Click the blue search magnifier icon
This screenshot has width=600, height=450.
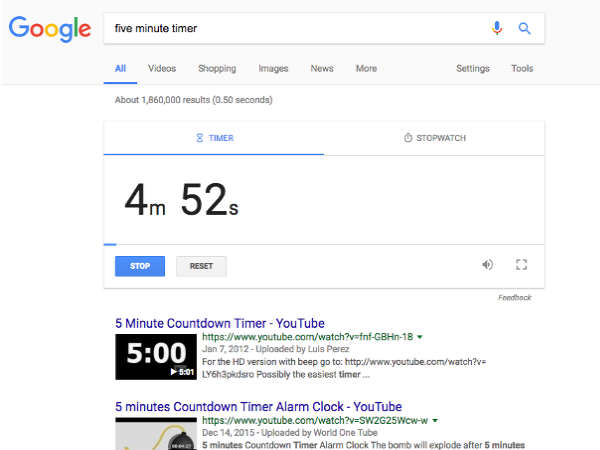524,28
